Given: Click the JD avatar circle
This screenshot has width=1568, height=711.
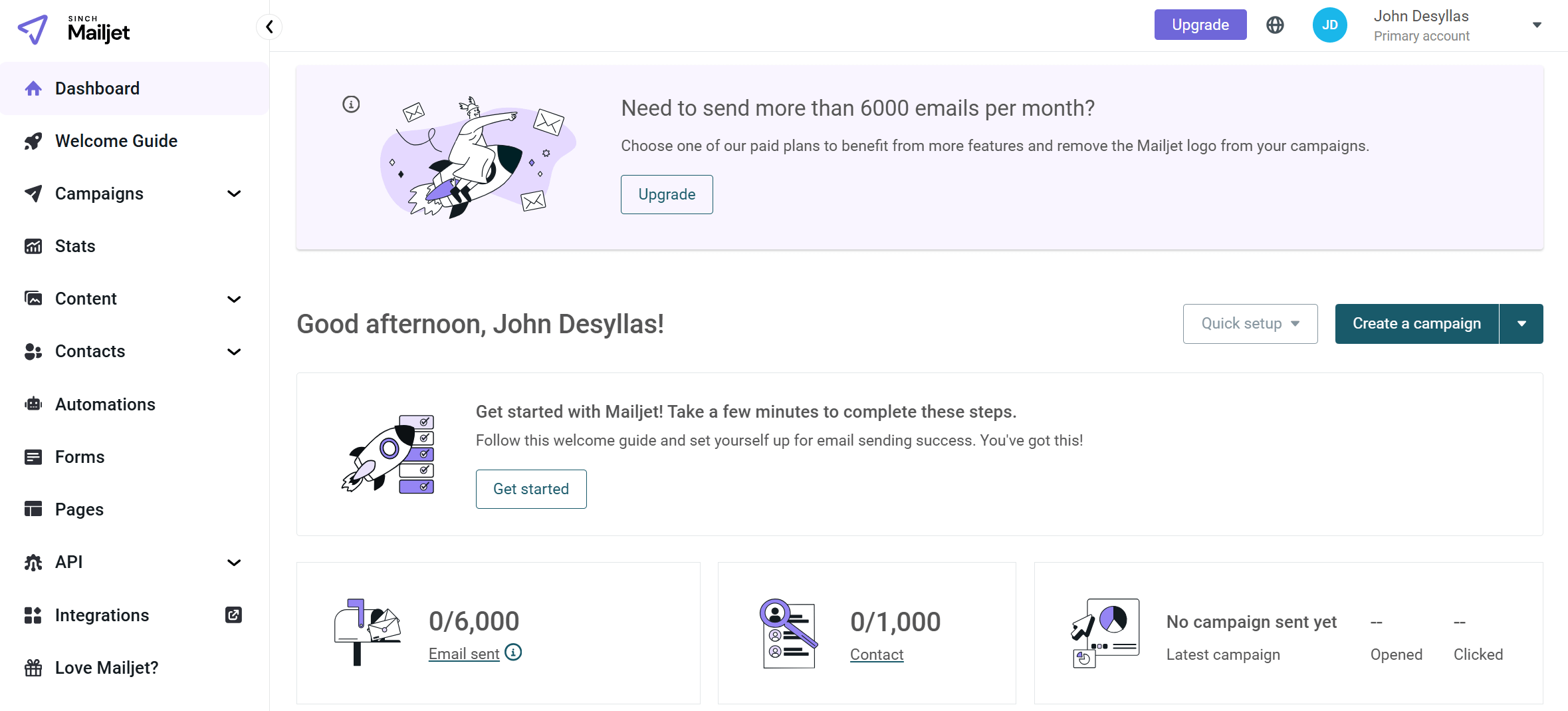Looking at the screenshot, I should 1329,25.
